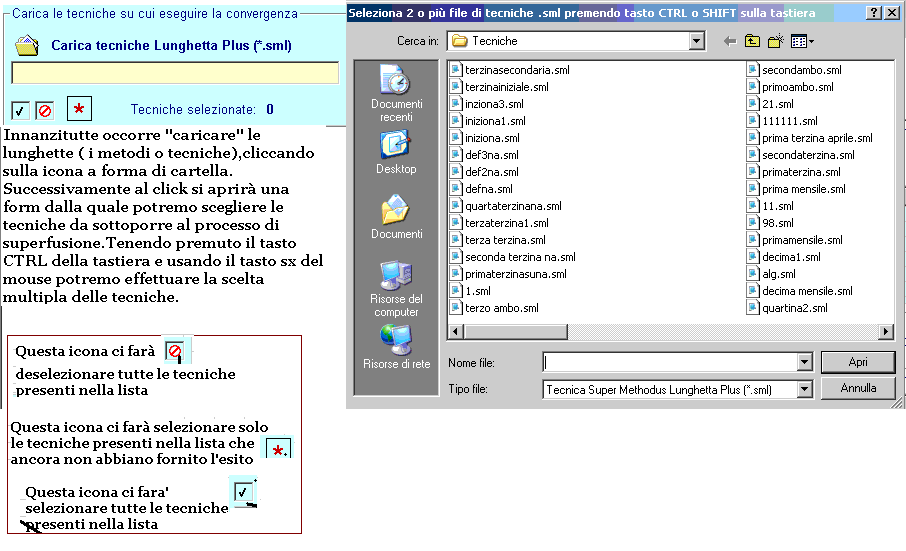Viewport: 906px width, 551px height.
Task: Click the folder icon to load techniques
Action: pyautogui.click(x=27, y=46)
